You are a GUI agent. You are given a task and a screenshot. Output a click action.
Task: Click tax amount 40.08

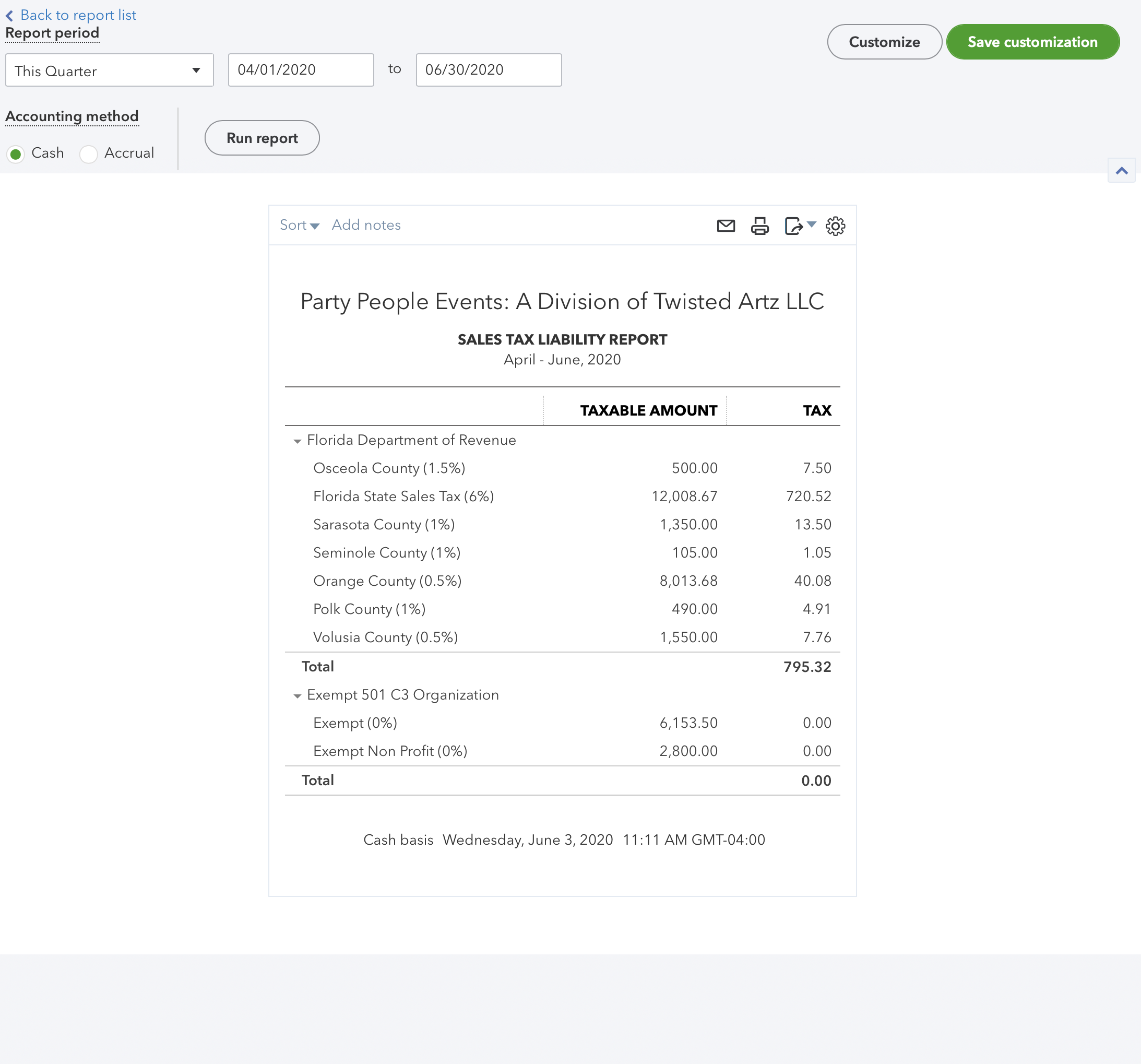pos(812,581)
